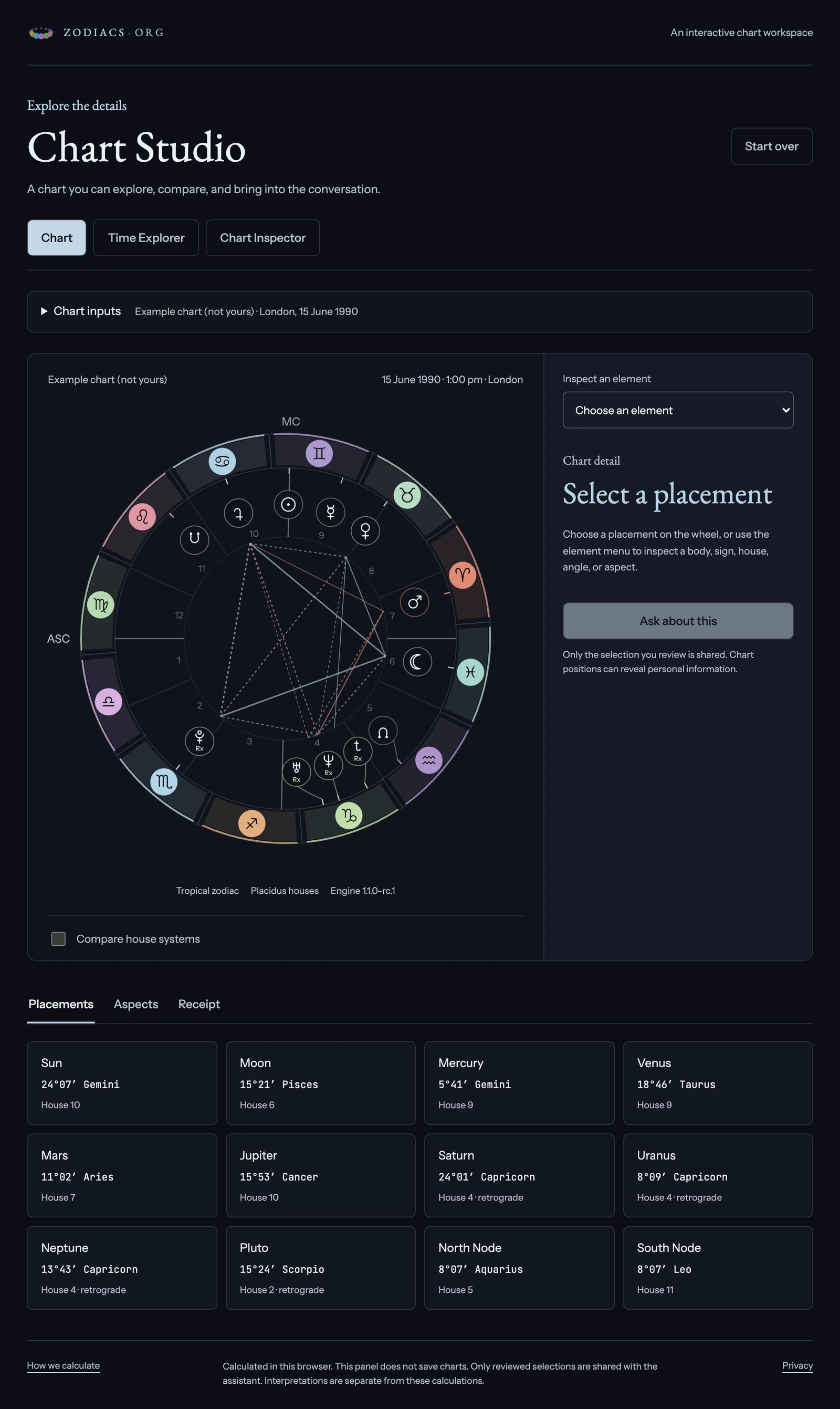Image resolution: width=840 pixels, height=1409 pixels.
Task: Click the North Node glyph on the wheel
Action: (383, 730)
